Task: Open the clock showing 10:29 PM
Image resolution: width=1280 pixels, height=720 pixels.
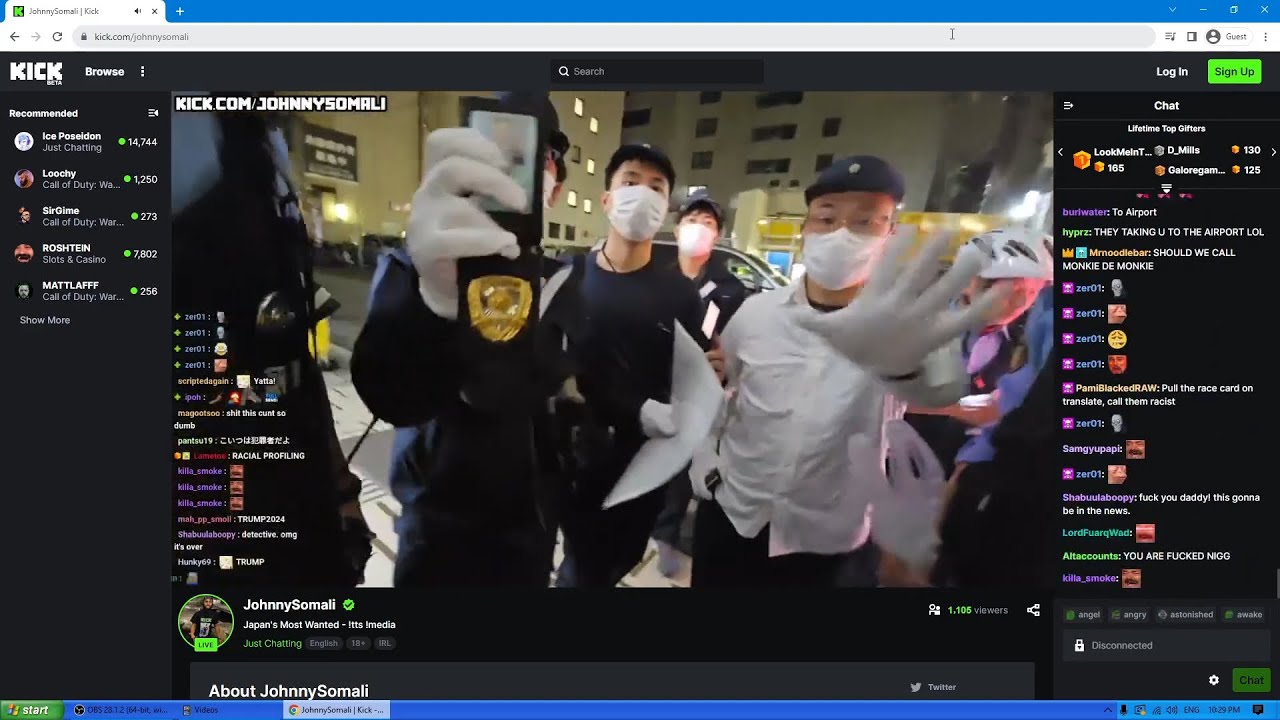Action: [1226, 710]
